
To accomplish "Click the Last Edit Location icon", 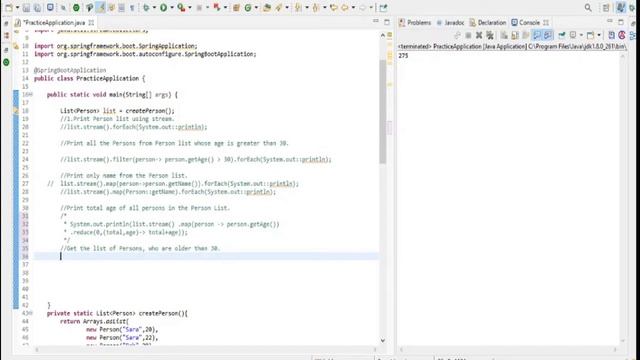I will [x=333, y=7].
